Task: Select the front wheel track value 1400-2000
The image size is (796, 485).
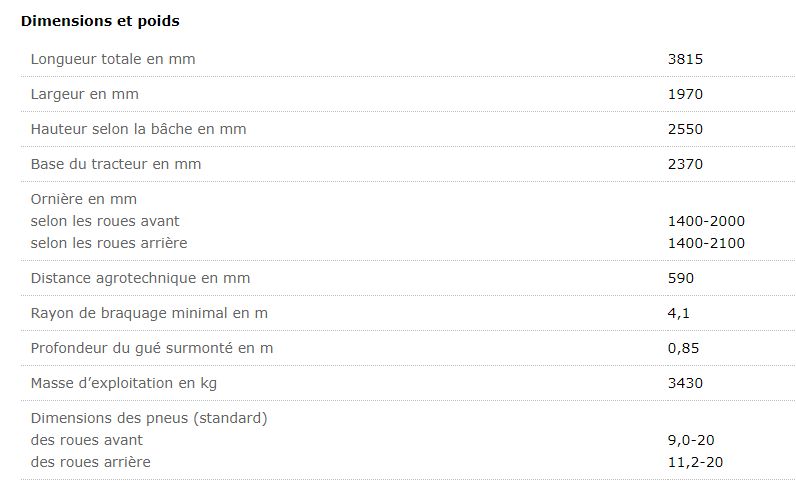Action: point(706,221)
